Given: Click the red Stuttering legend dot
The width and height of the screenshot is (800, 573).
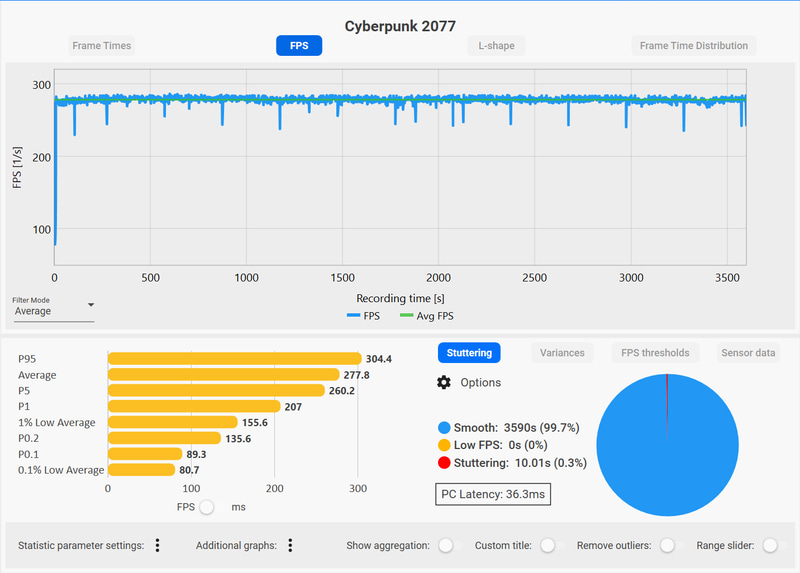Looking at the screenshot, I should point(444,463).
